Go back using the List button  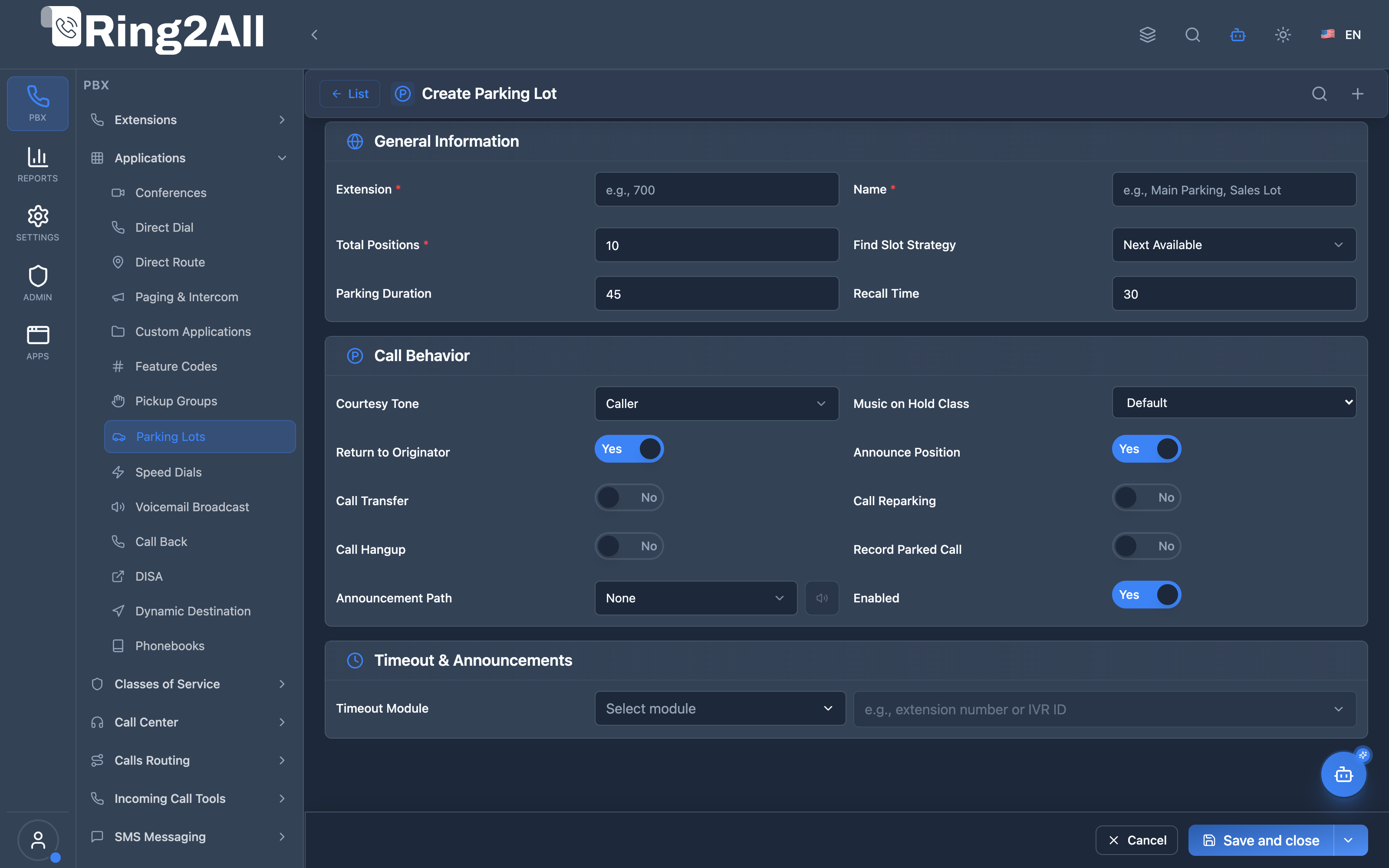coord(350,94)
